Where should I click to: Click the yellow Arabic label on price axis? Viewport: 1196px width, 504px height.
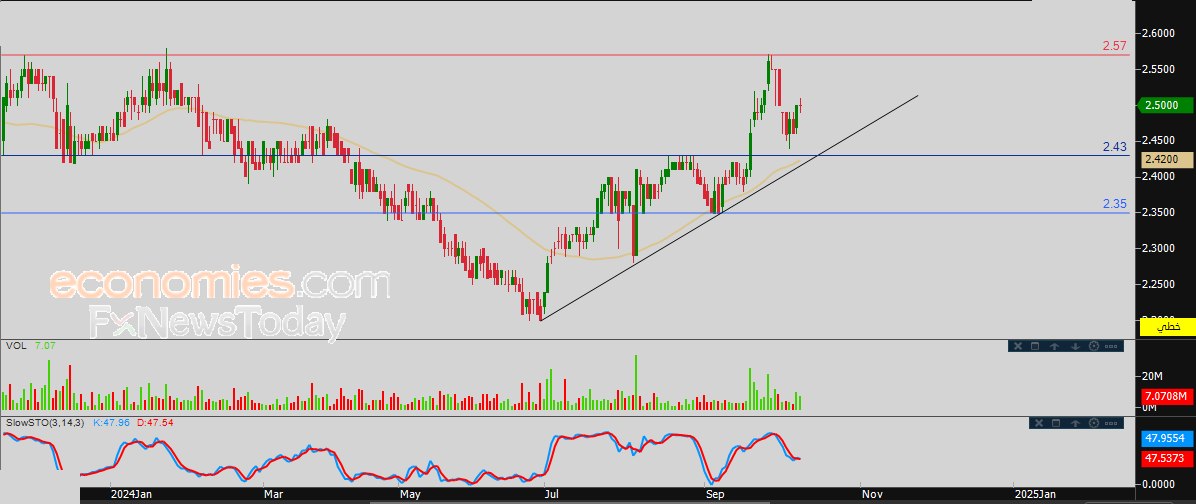click(x=1167, y=327)
